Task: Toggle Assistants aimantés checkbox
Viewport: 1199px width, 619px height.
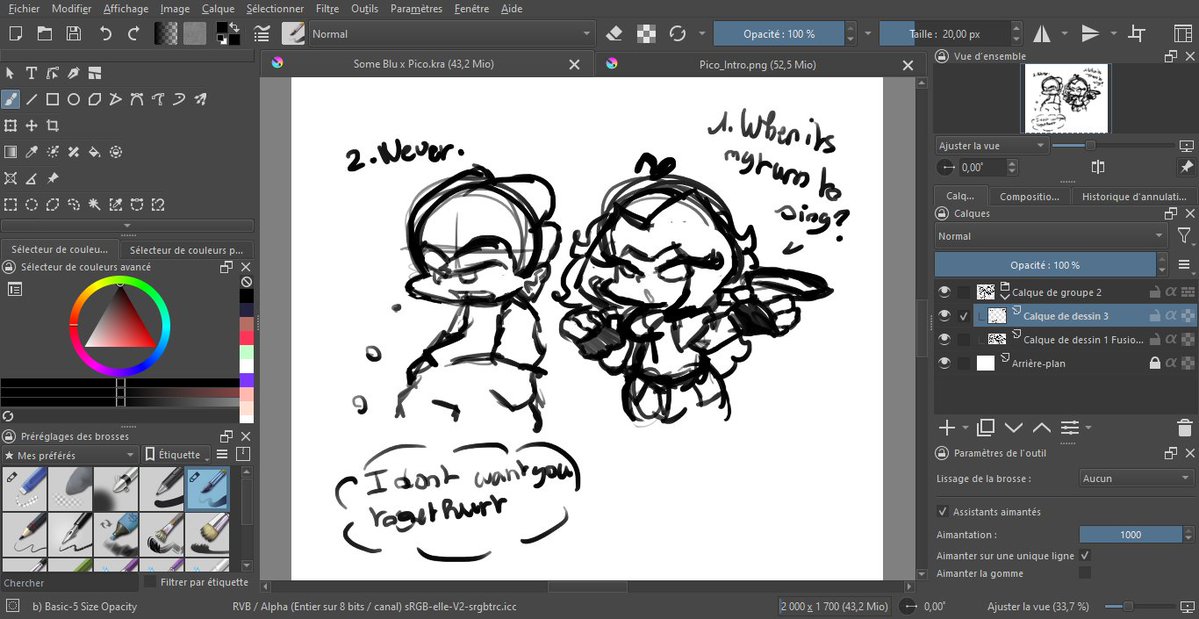Action: [x=942, y=511]
